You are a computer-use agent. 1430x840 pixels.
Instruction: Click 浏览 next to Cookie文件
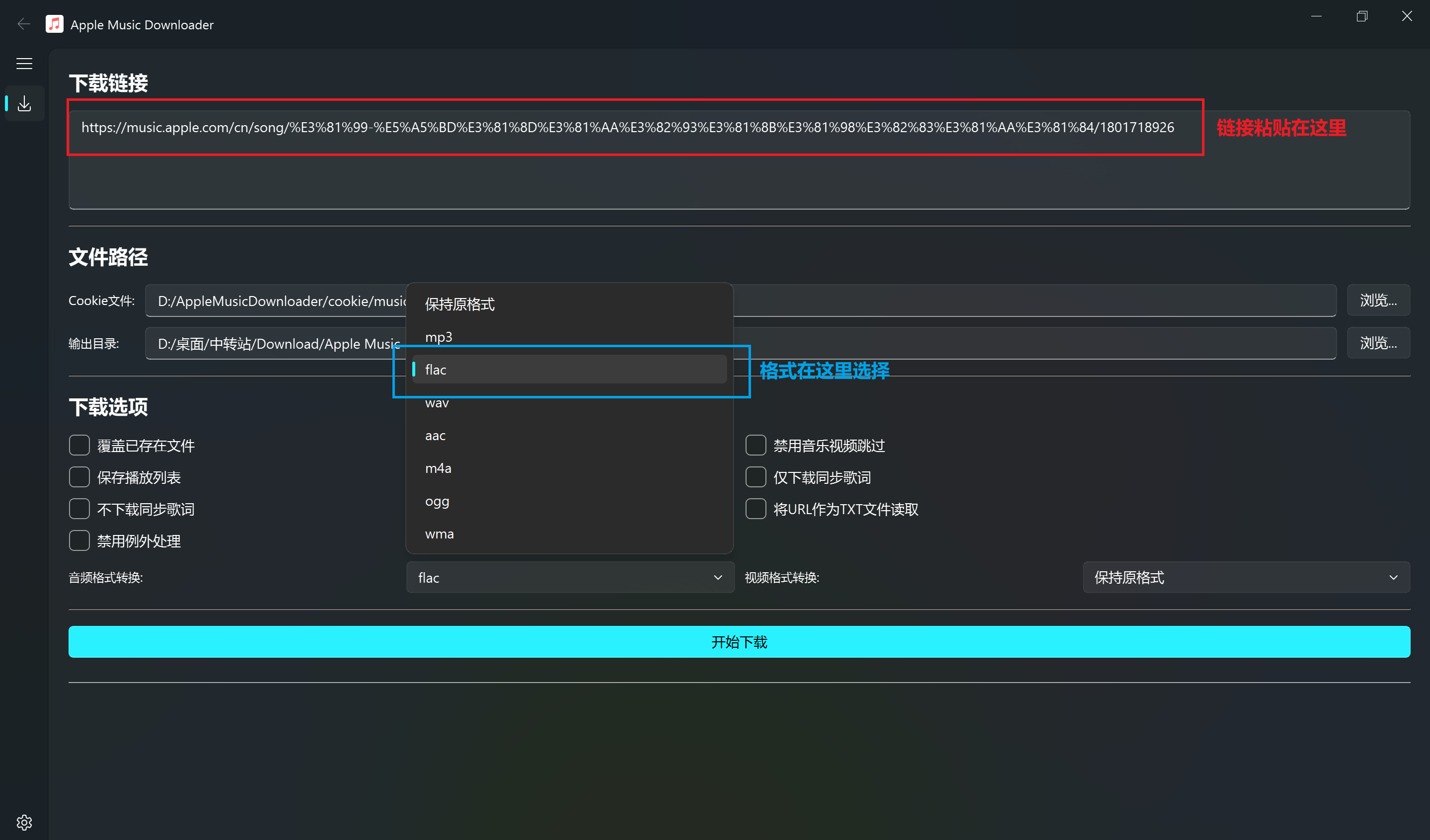(x=1378, y=300)
